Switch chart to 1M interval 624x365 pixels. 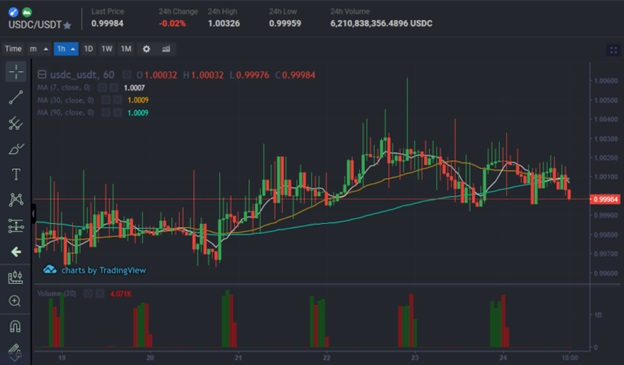coord(126,49)
